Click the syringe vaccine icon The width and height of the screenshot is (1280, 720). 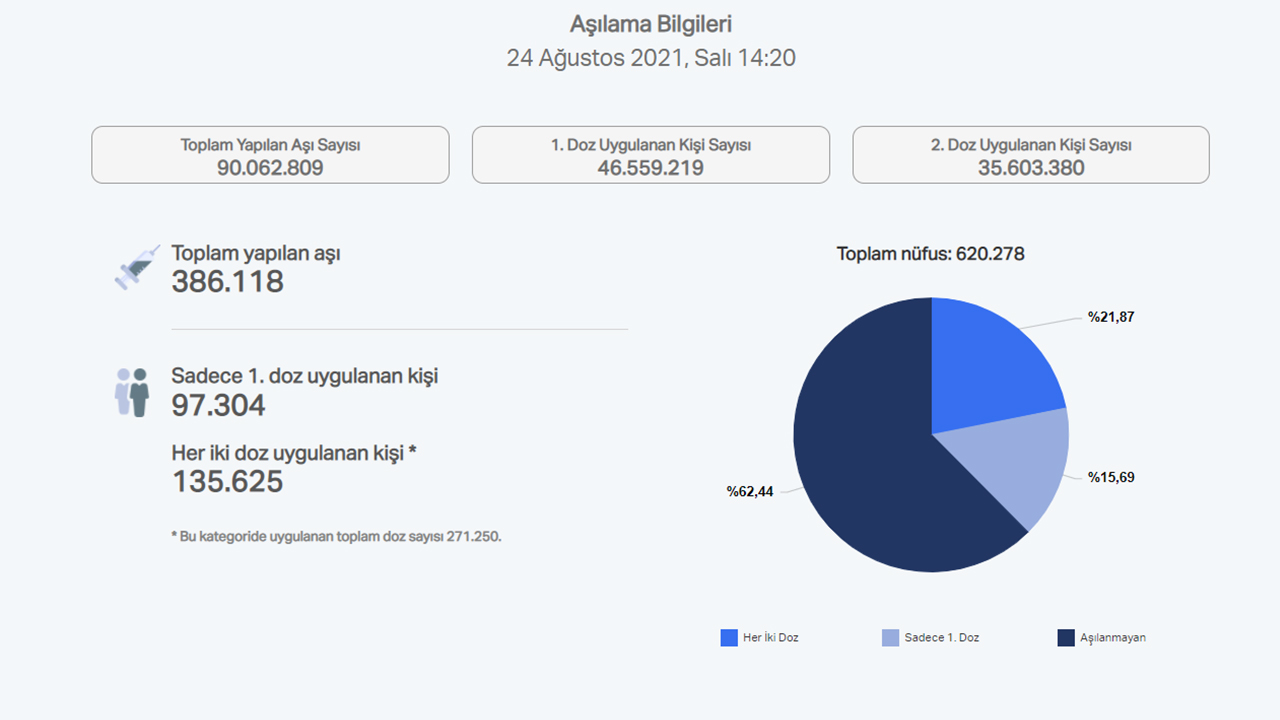[135, 268]
